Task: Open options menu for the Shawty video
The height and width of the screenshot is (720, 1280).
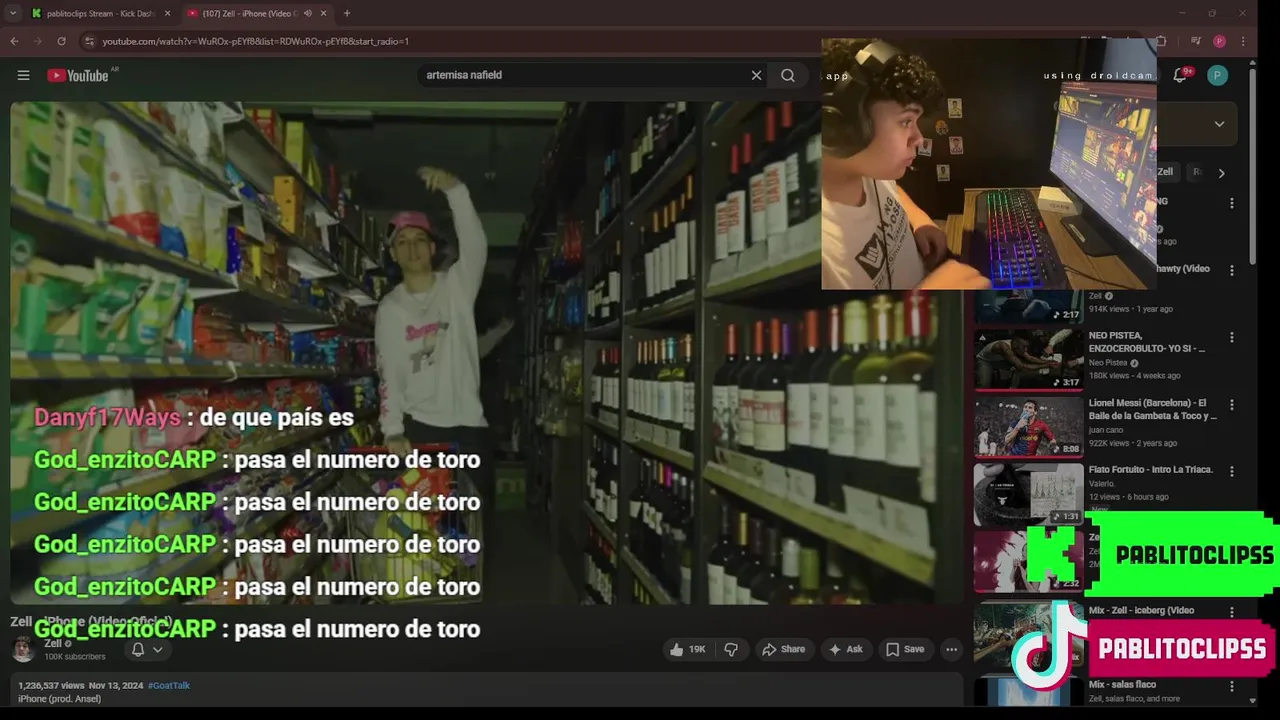Action: pos(1232,270)
